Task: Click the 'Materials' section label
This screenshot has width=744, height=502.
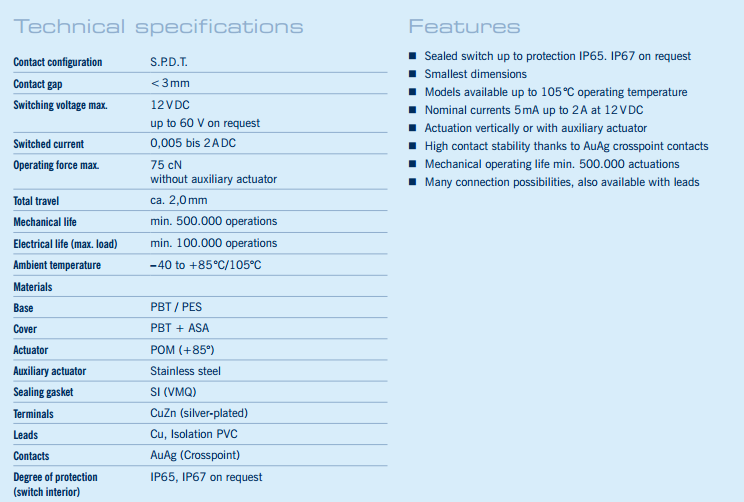Action: 33,287
